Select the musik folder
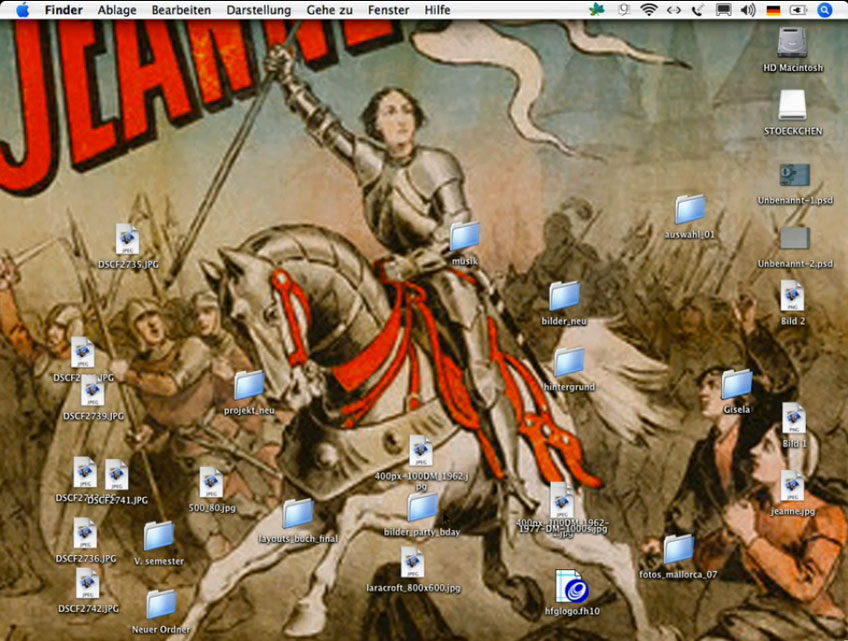The image size is (848, 641). [465, 236]
